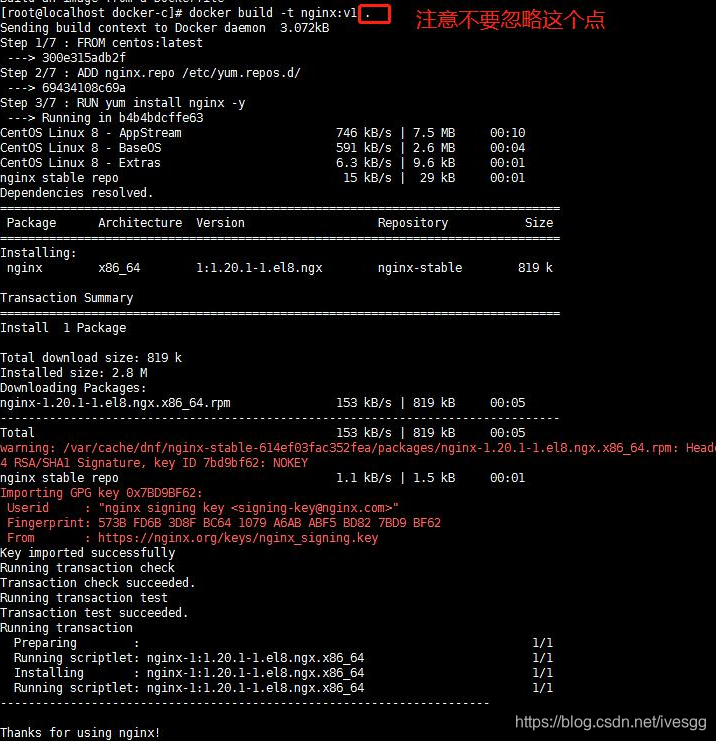The width and height of the screenshot is (716, 741).
Task: Click 'Thanks for using nginx!' line
Action: [x=80, y=733]
